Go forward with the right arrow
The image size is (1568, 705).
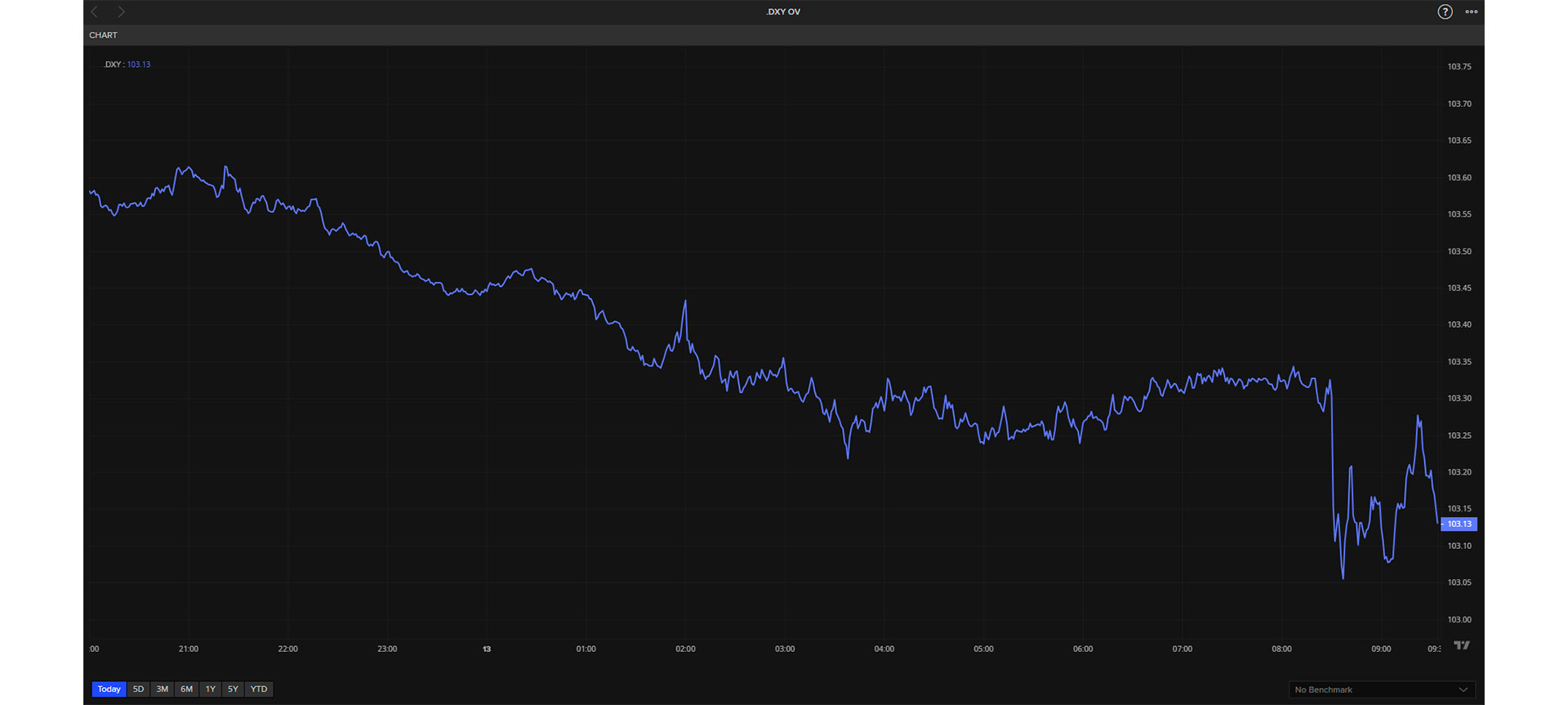tap(121, 11)
